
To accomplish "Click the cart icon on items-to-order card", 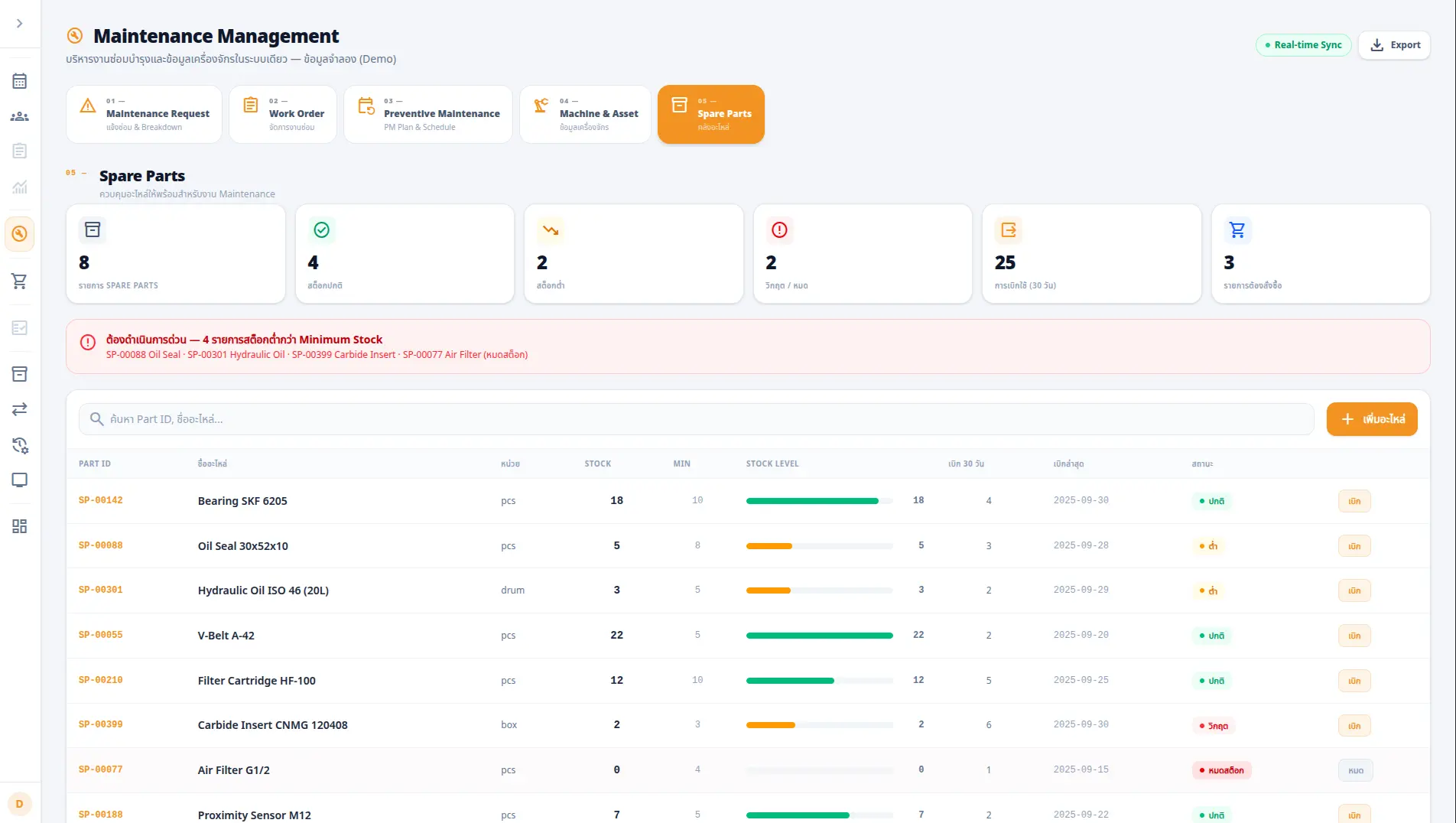I will [1237, 230].
